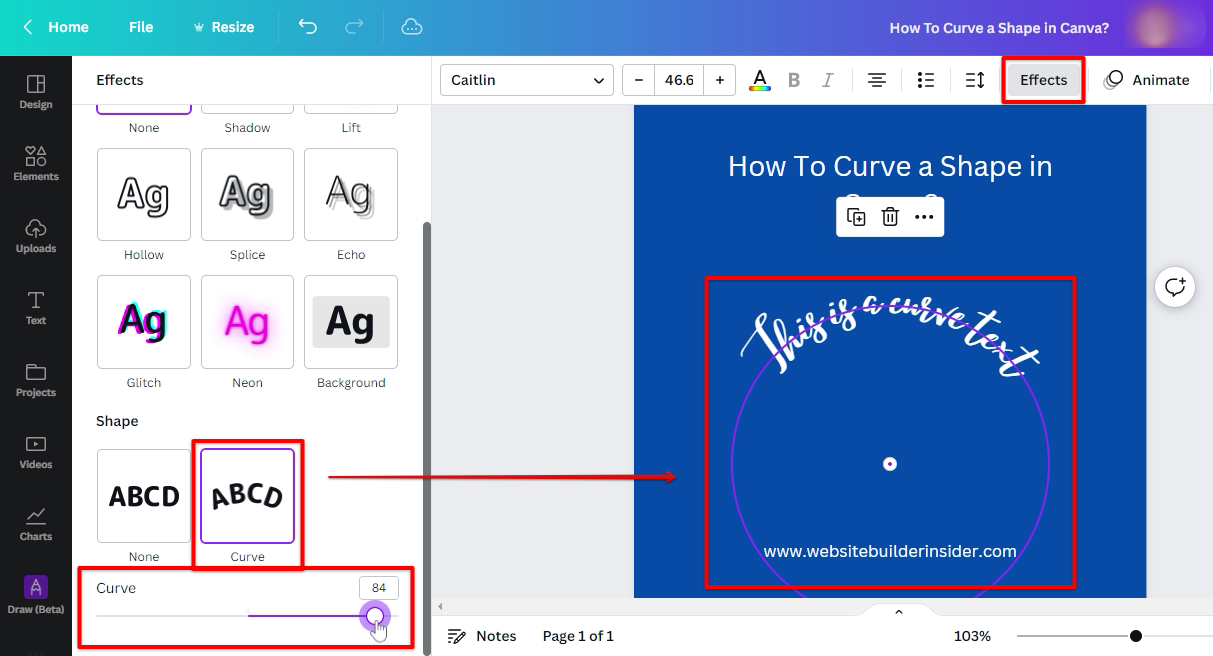Open the Elements sidebar tab
The image size is (1213, 656).
(x=36, y=163)
